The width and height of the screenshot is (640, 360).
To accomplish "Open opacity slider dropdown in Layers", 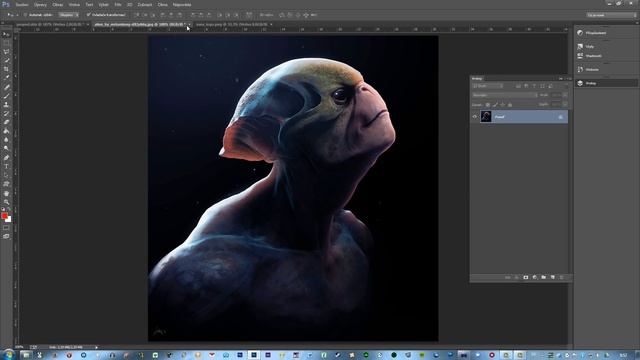I will point(565,95).
